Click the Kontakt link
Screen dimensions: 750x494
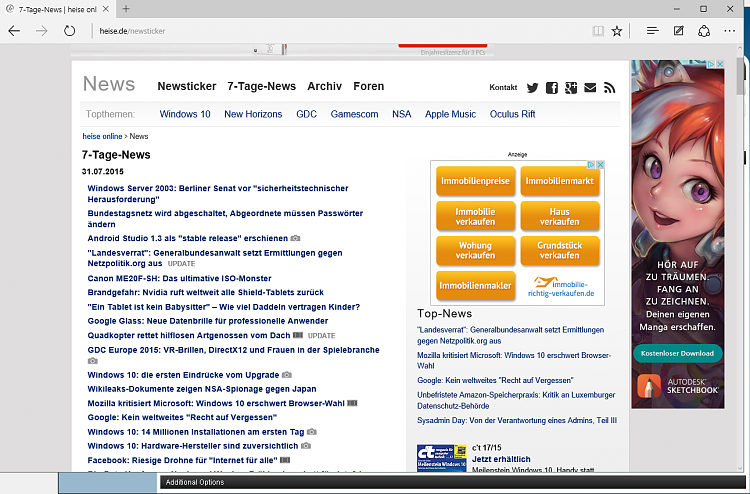[503, 88]
